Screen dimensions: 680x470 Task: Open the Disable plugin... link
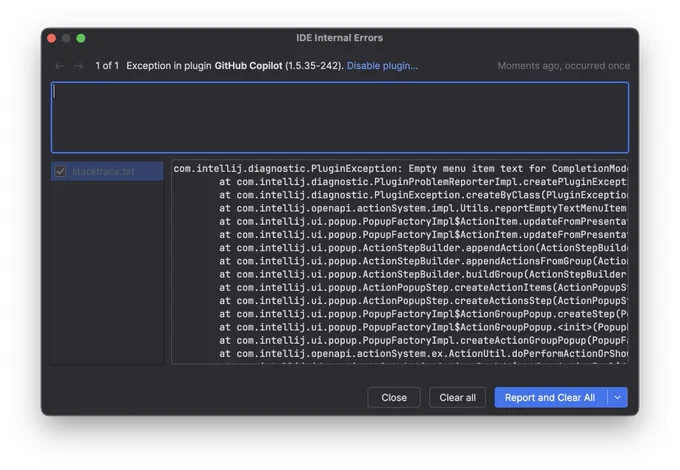382,66
